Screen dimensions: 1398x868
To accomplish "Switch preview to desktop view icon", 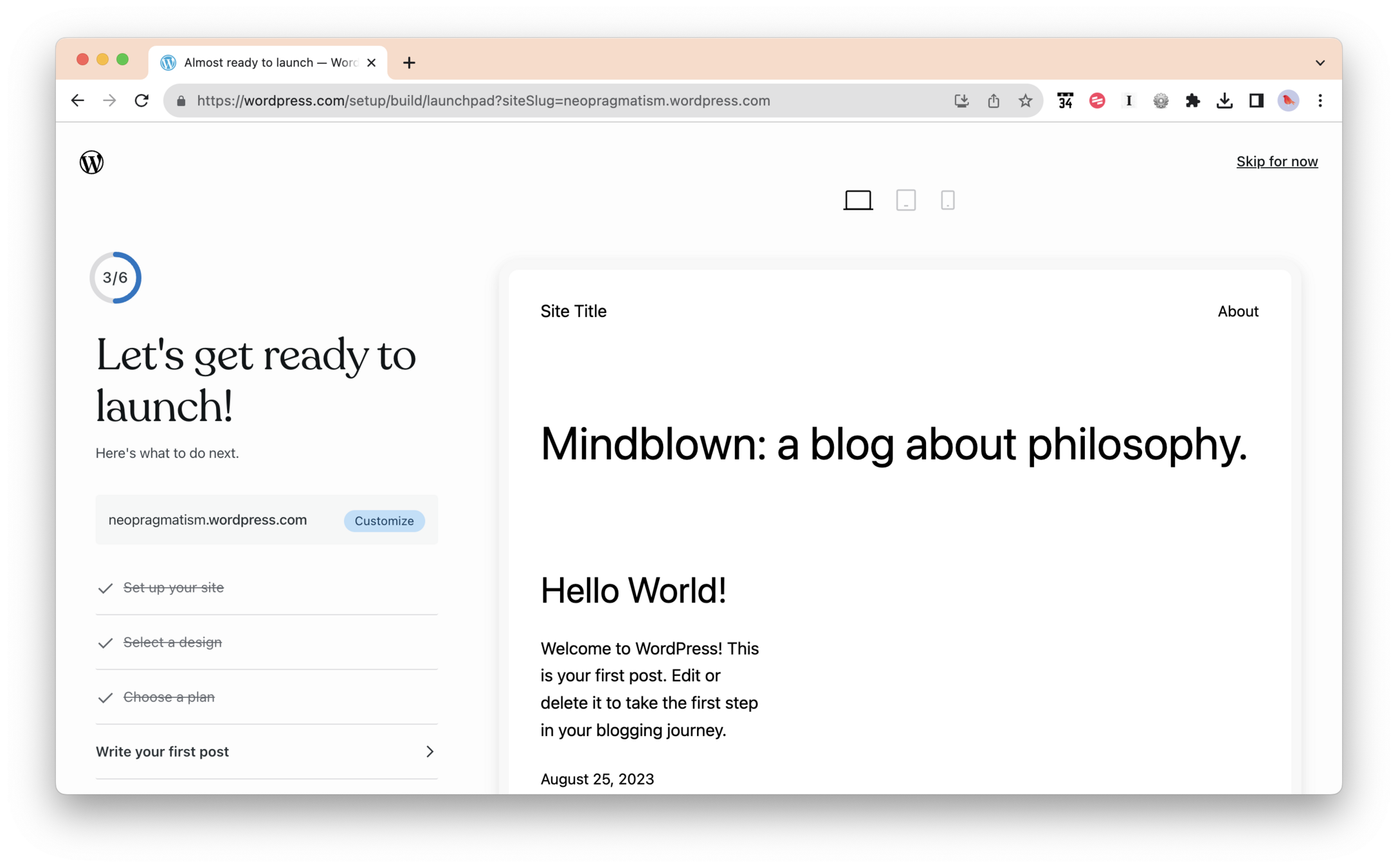I will (x=858, y=200).
